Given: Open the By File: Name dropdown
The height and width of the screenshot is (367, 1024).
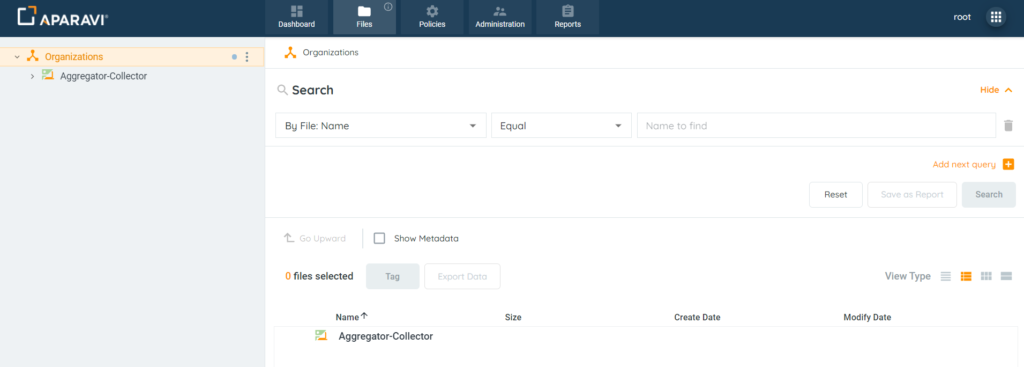Looking at the screenshot, I should (x=381, y=125).
